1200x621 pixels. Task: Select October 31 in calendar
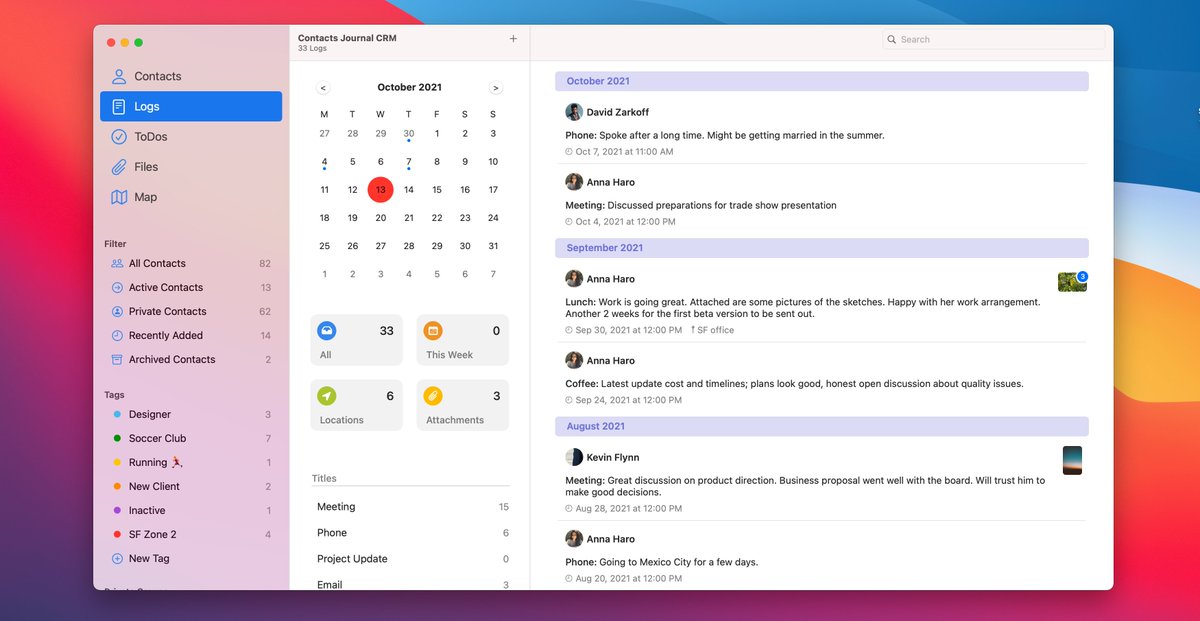[x=493, y=246]
